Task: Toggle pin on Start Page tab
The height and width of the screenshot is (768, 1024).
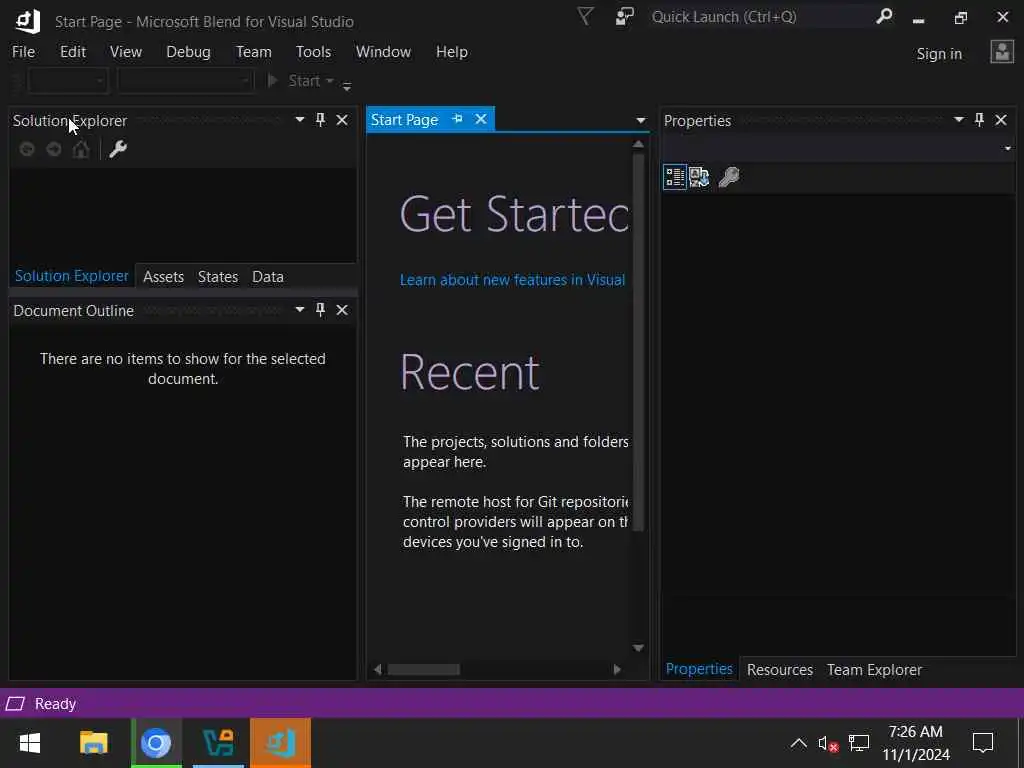Action: (x=457, y=119)
